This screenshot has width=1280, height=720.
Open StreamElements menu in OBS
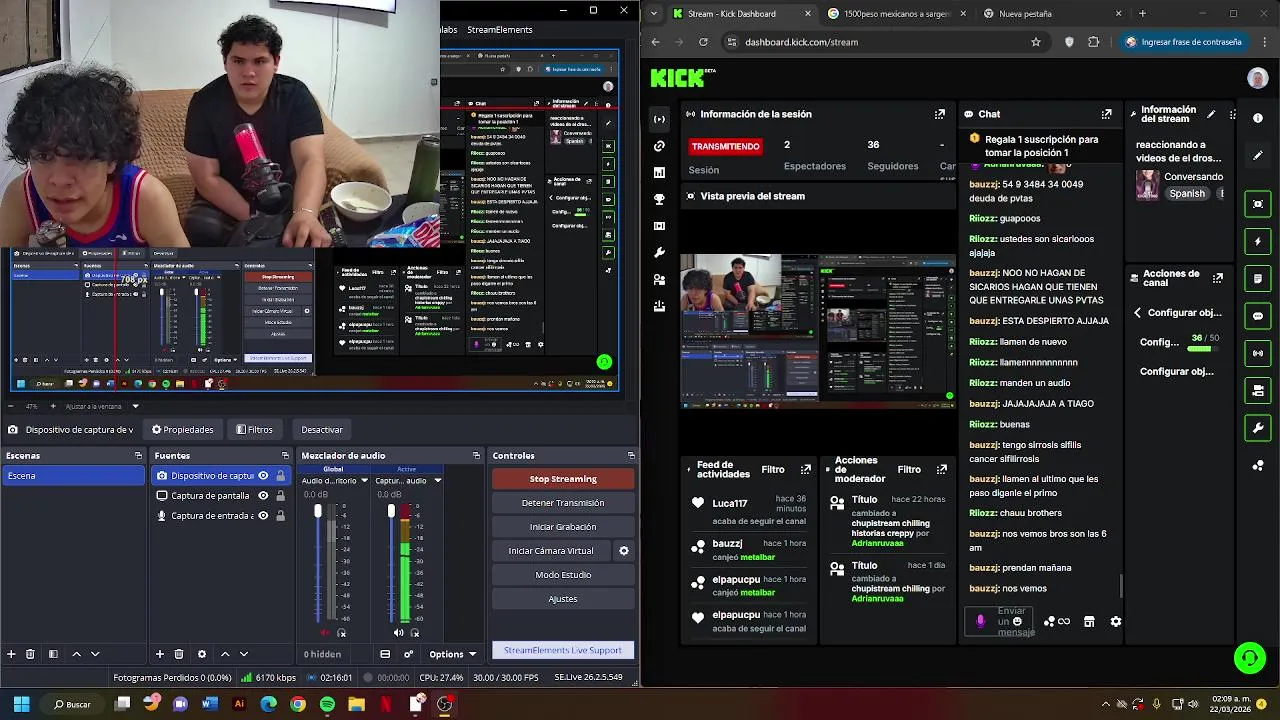[x=499, y=30]
